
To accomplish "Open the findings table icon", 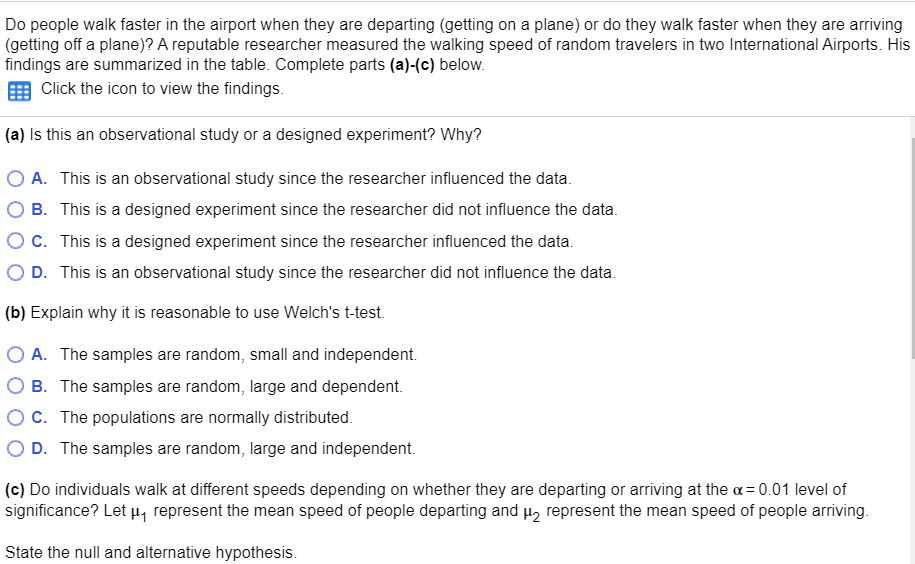I will coord(19,91).
